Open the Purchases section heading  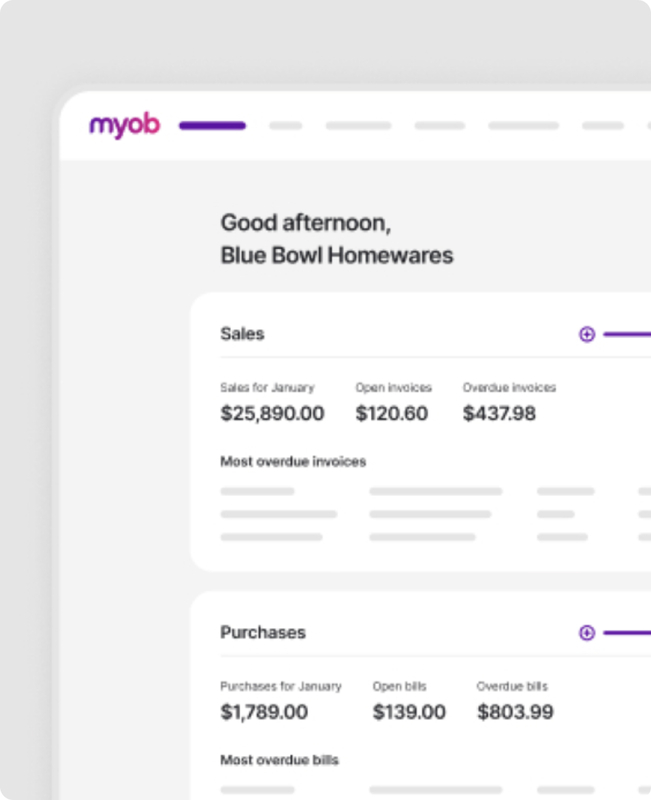pyautogui.click(x=262, y=632)
